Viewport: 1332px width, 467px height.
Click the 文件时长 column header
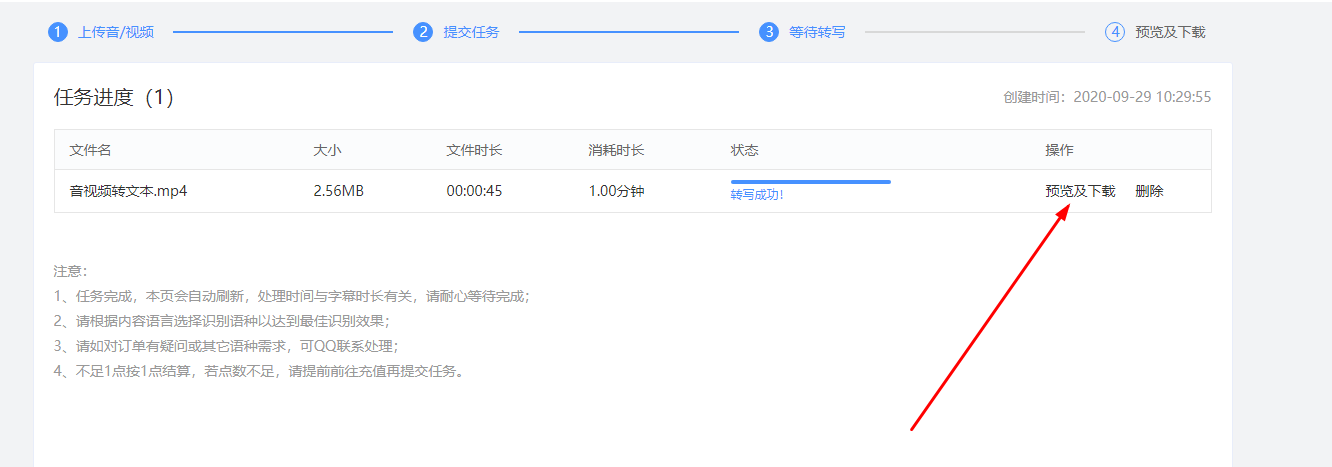(474, 150)
